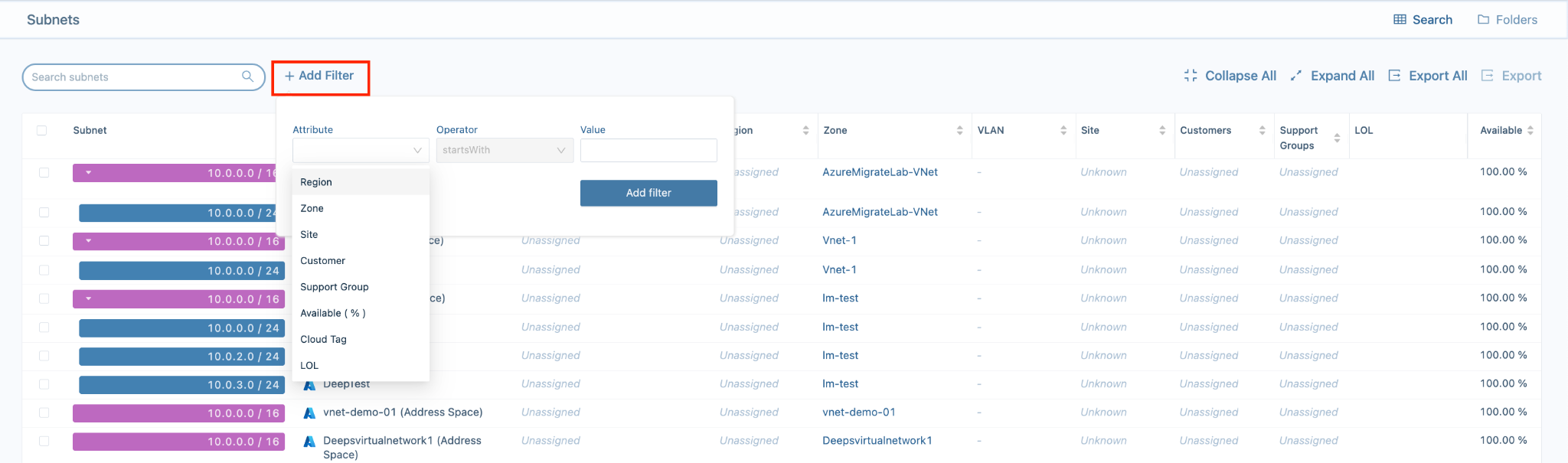Click the filter Value input field
The height and width of the screenshot is (463, 1568).
click(x=648, y=151)
